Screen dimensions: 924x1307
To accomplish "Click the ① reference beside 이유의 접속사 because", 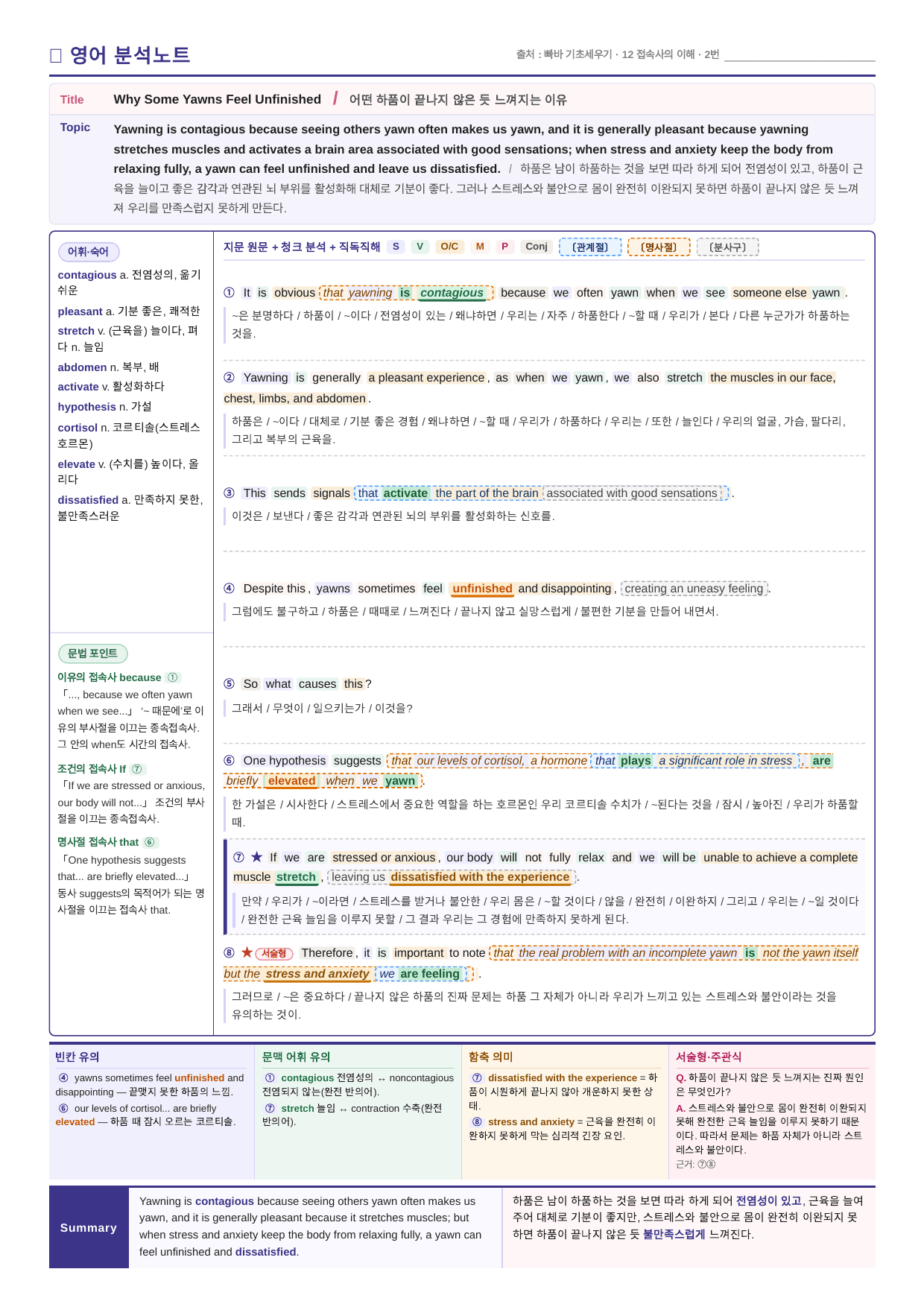I will (x=173, y=677).
